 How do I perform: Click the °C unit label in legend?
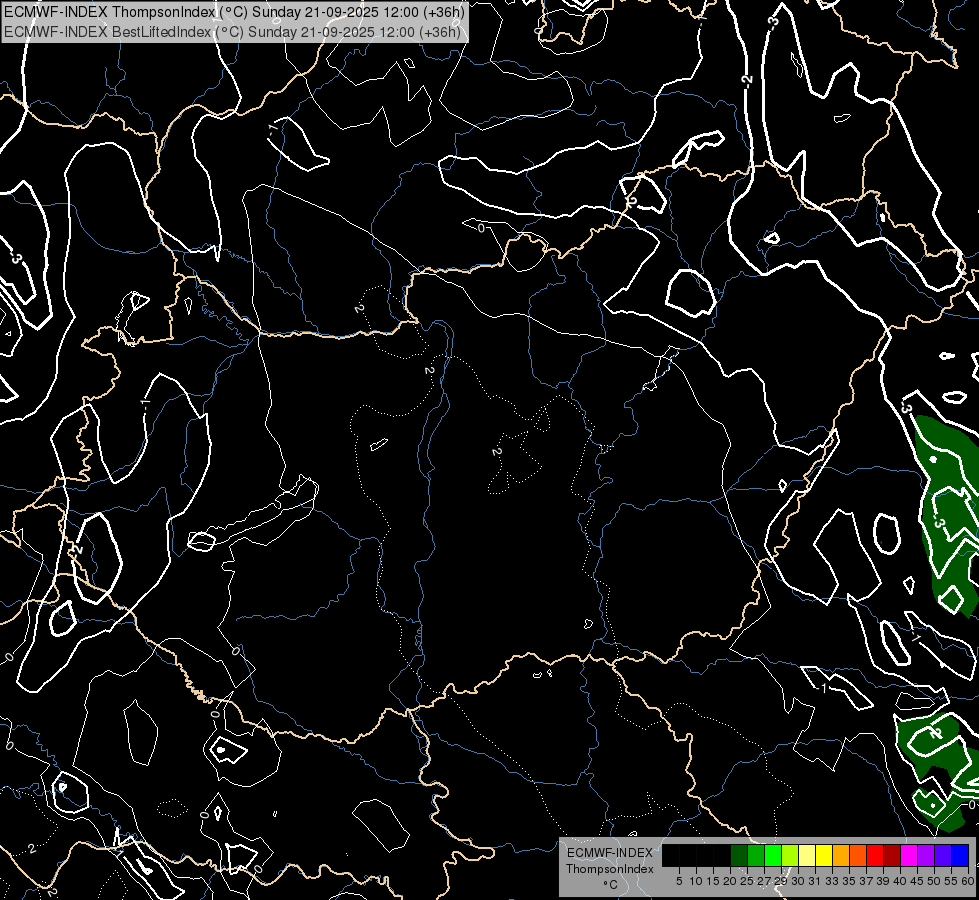pos(609,885)
